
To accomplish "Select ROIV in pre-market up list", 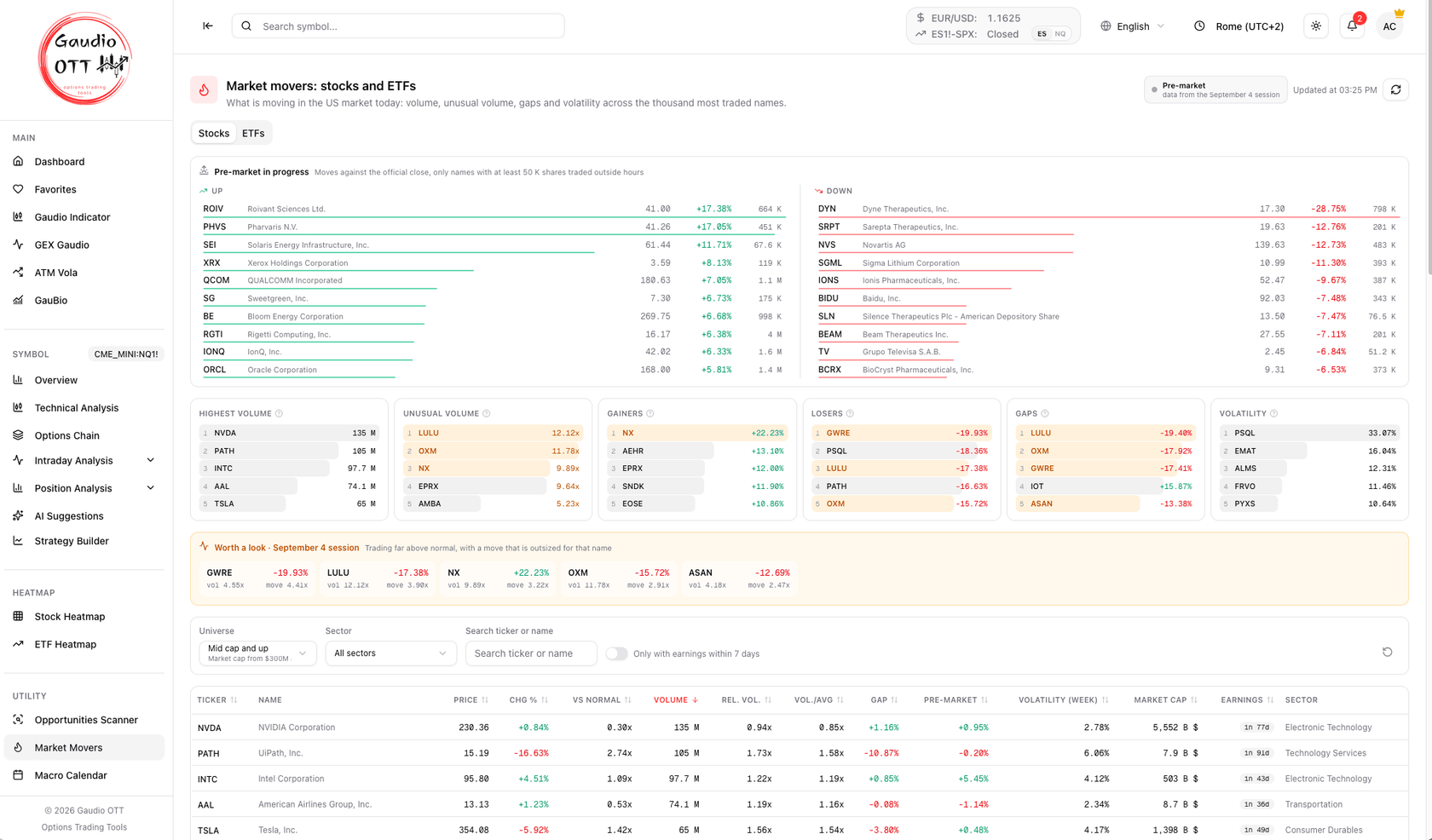I will (x=494, y=209).
